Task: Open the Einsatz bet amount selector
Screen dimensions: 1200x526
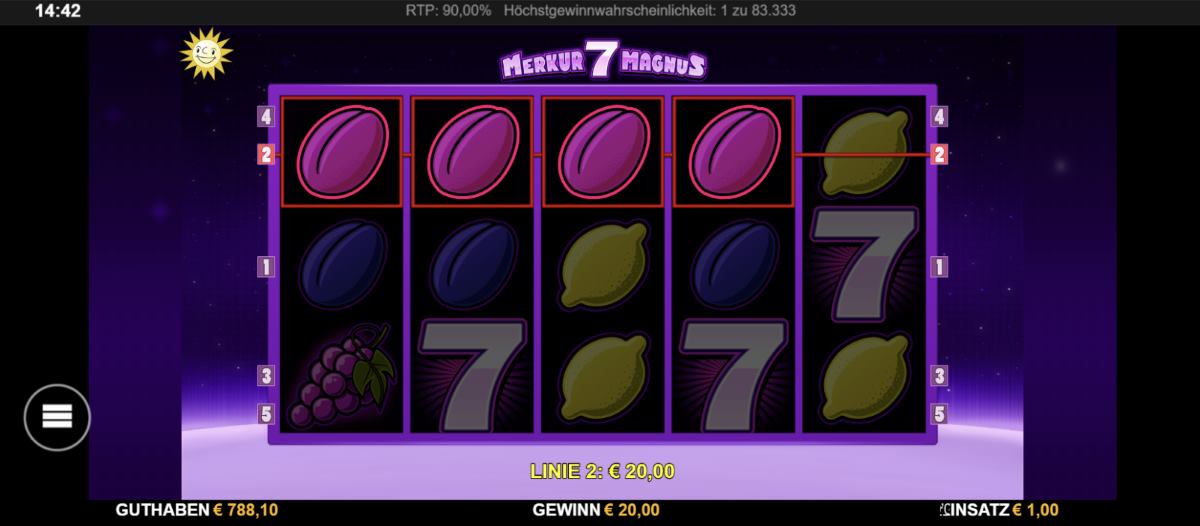Action: pos(1000,510)
